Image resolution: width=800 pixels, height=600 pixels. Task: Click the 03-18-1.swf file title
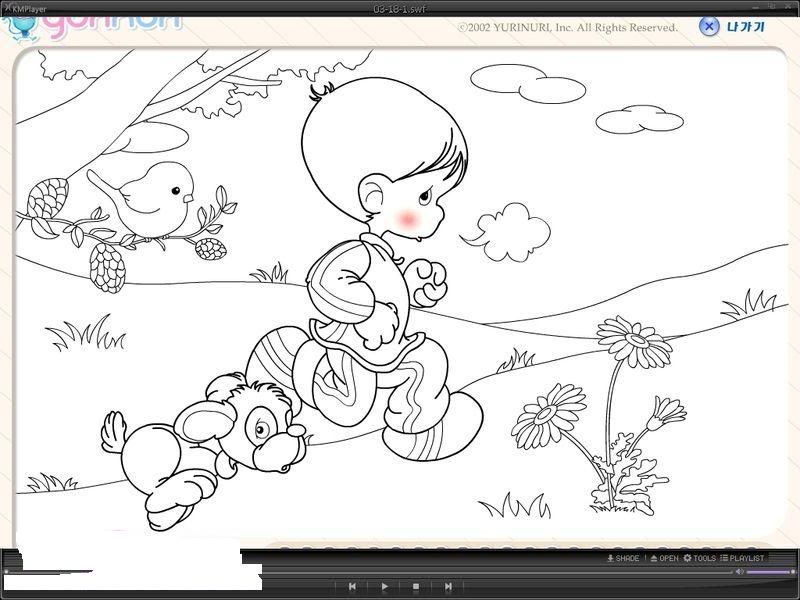point(399,9)
